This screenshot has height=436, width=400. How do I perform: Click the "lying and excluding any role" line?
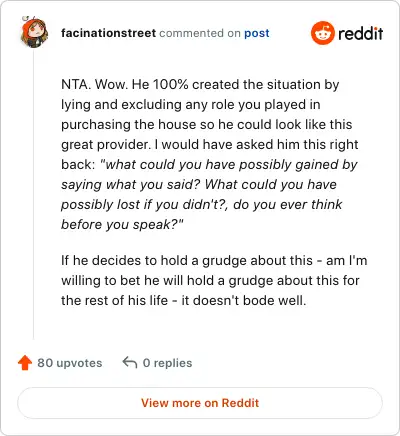191,104
